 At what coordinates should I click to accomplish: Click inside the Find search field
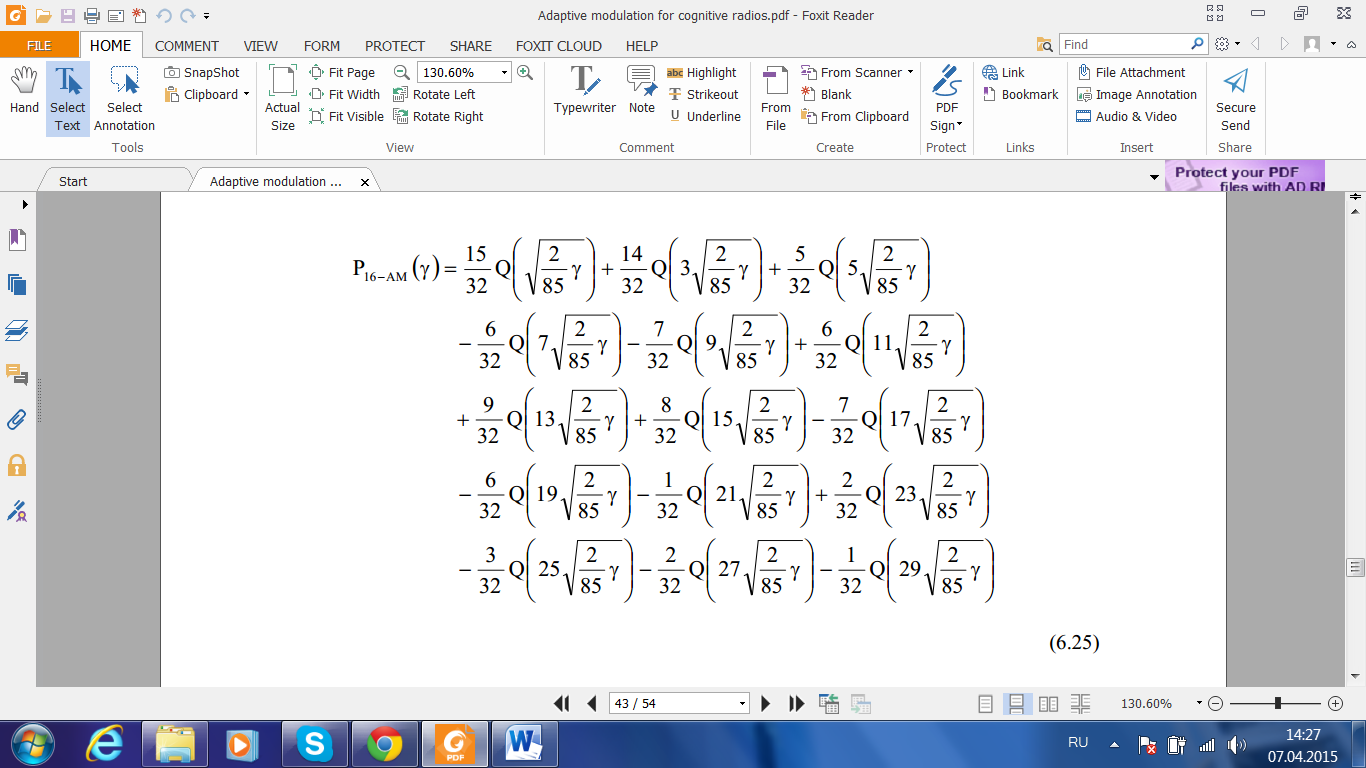click(1124, 44)
